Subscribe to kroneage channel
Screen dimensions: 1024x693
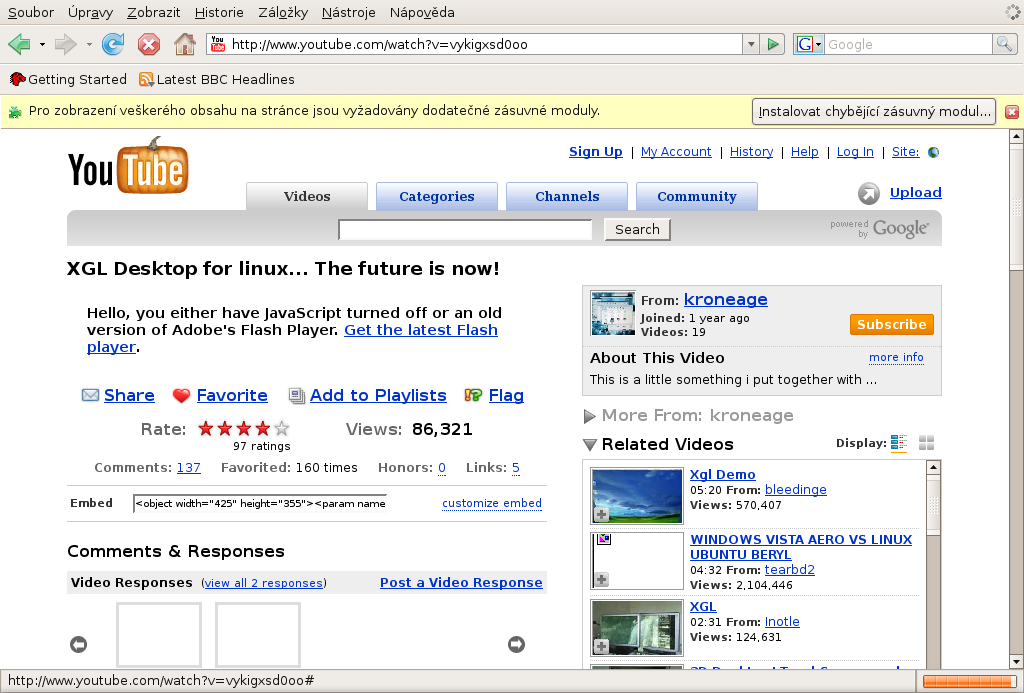(891, 325)
